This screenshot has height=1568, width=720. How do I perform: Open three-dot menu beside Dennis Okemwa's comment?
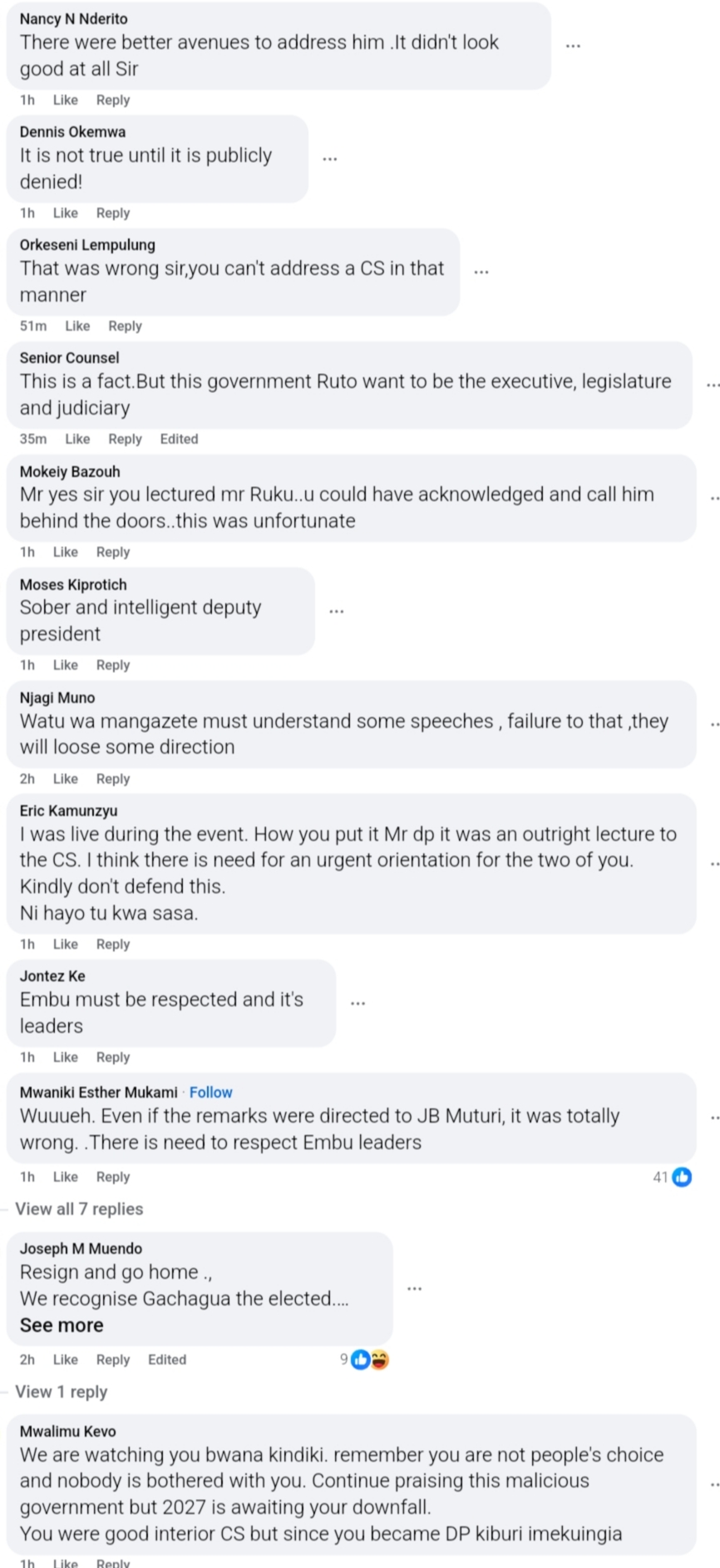[x=330, y=158]
